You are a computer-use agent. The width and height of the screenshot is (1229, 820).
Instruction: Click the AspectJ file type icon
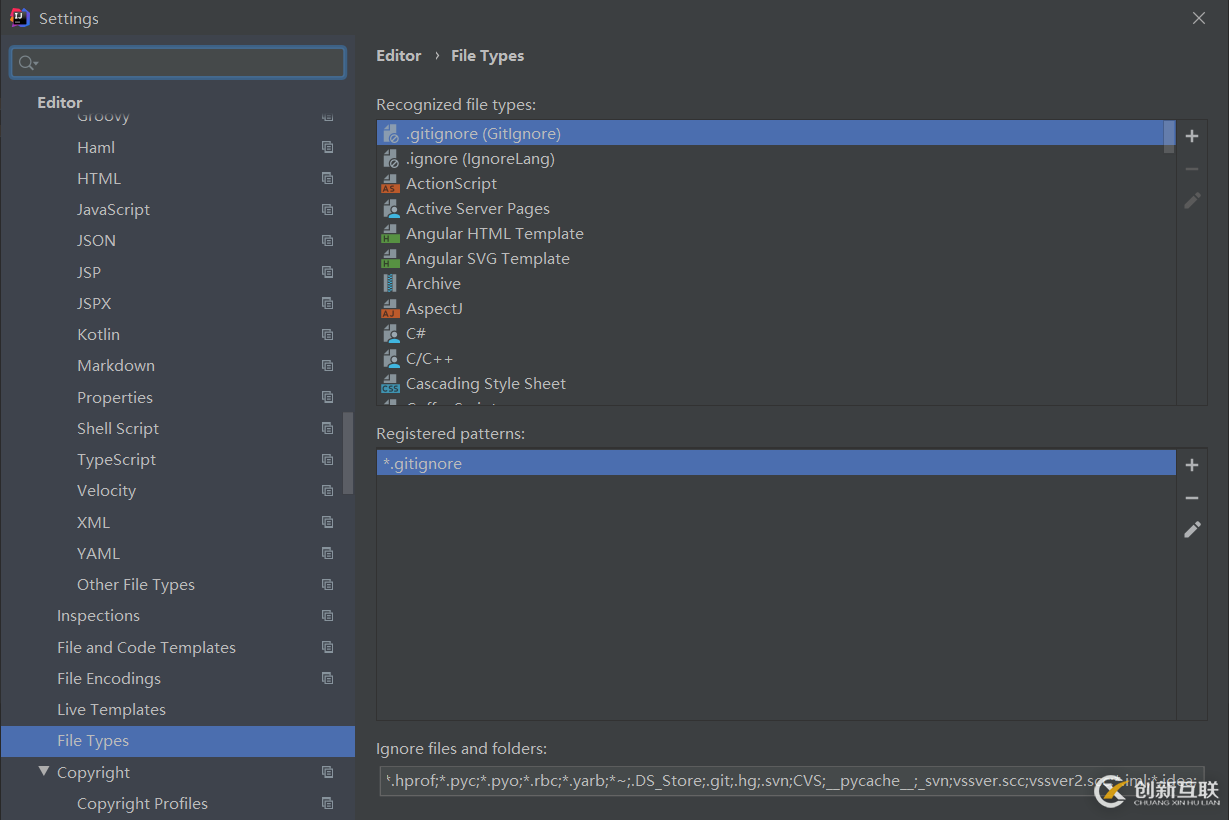[390, 309]
